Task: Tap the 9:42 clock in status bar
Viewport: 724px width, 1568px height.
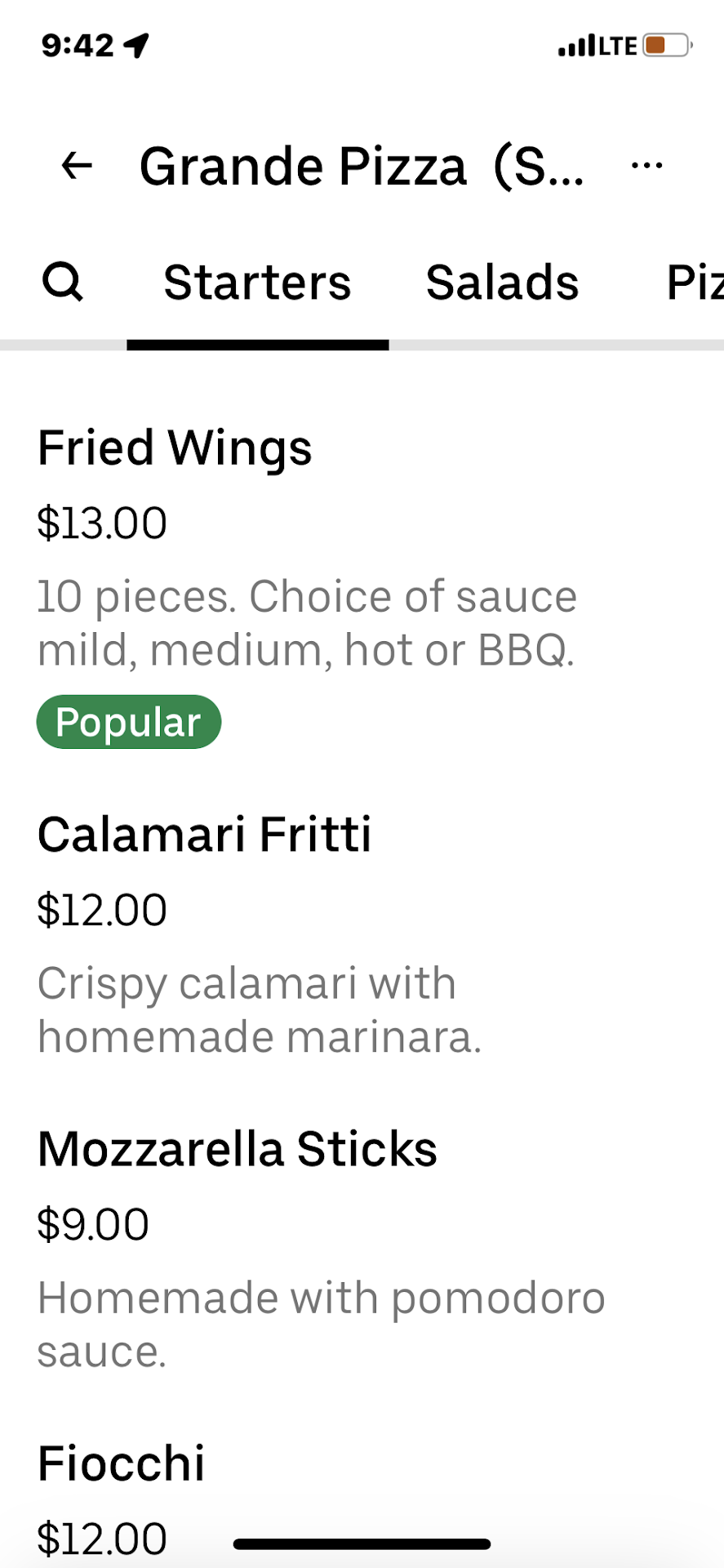Action: 78,45
